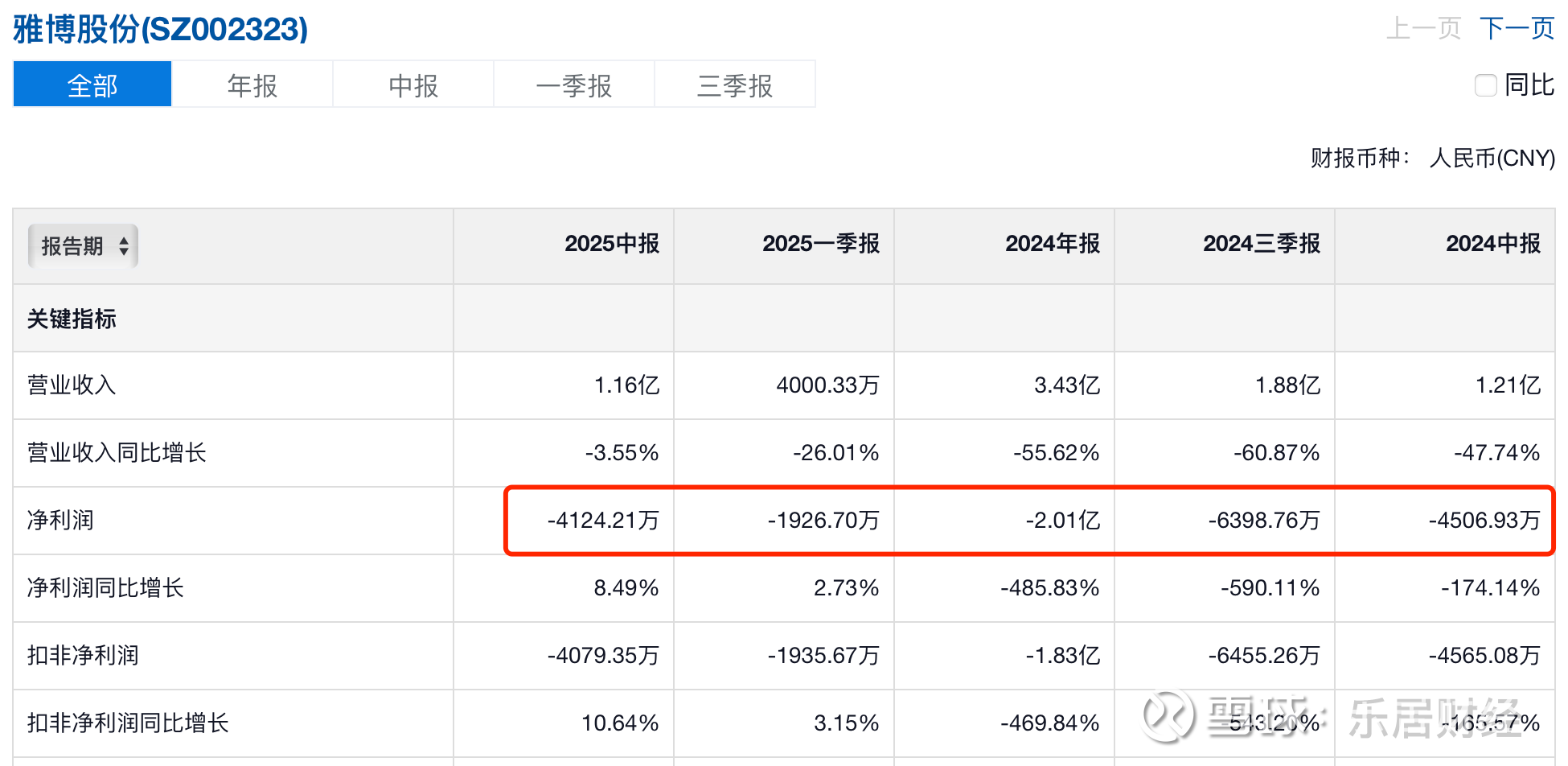Open the 三季报 tab
1568x766 pixels.
[x=735, y=84]
